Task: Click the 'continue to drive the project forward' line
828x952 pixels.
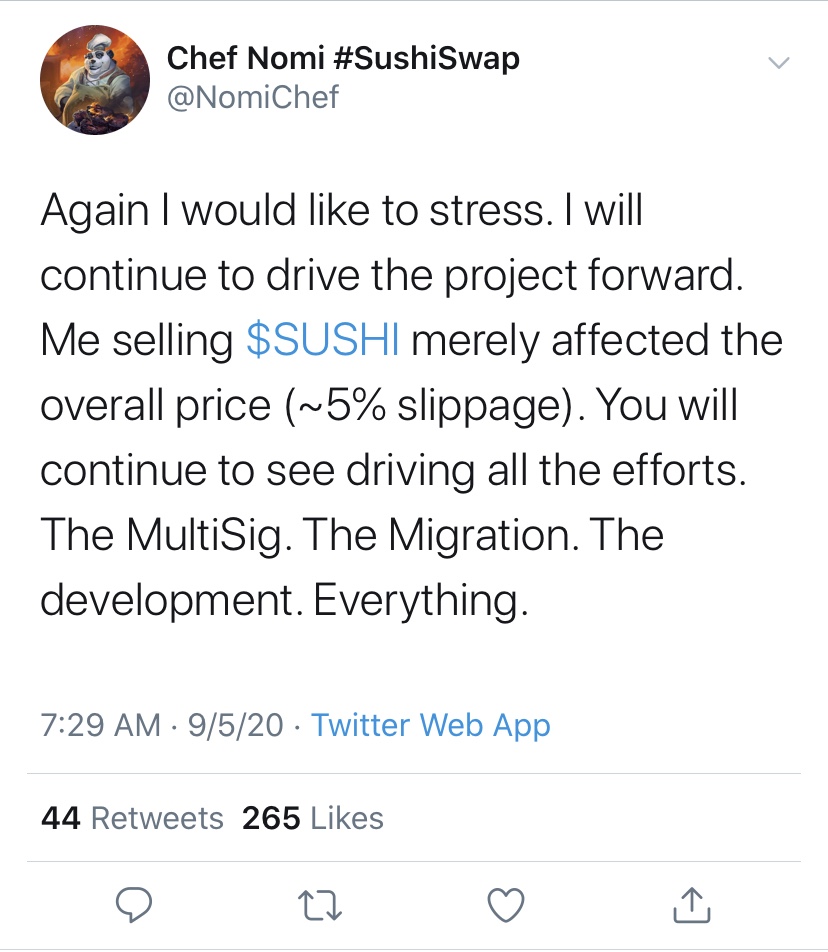Action: click(392, 276)
